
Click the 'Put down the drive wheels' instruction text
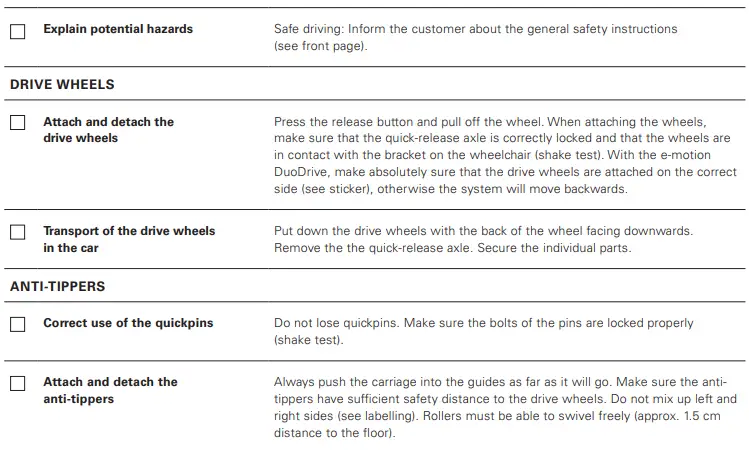tap(483, 231)
